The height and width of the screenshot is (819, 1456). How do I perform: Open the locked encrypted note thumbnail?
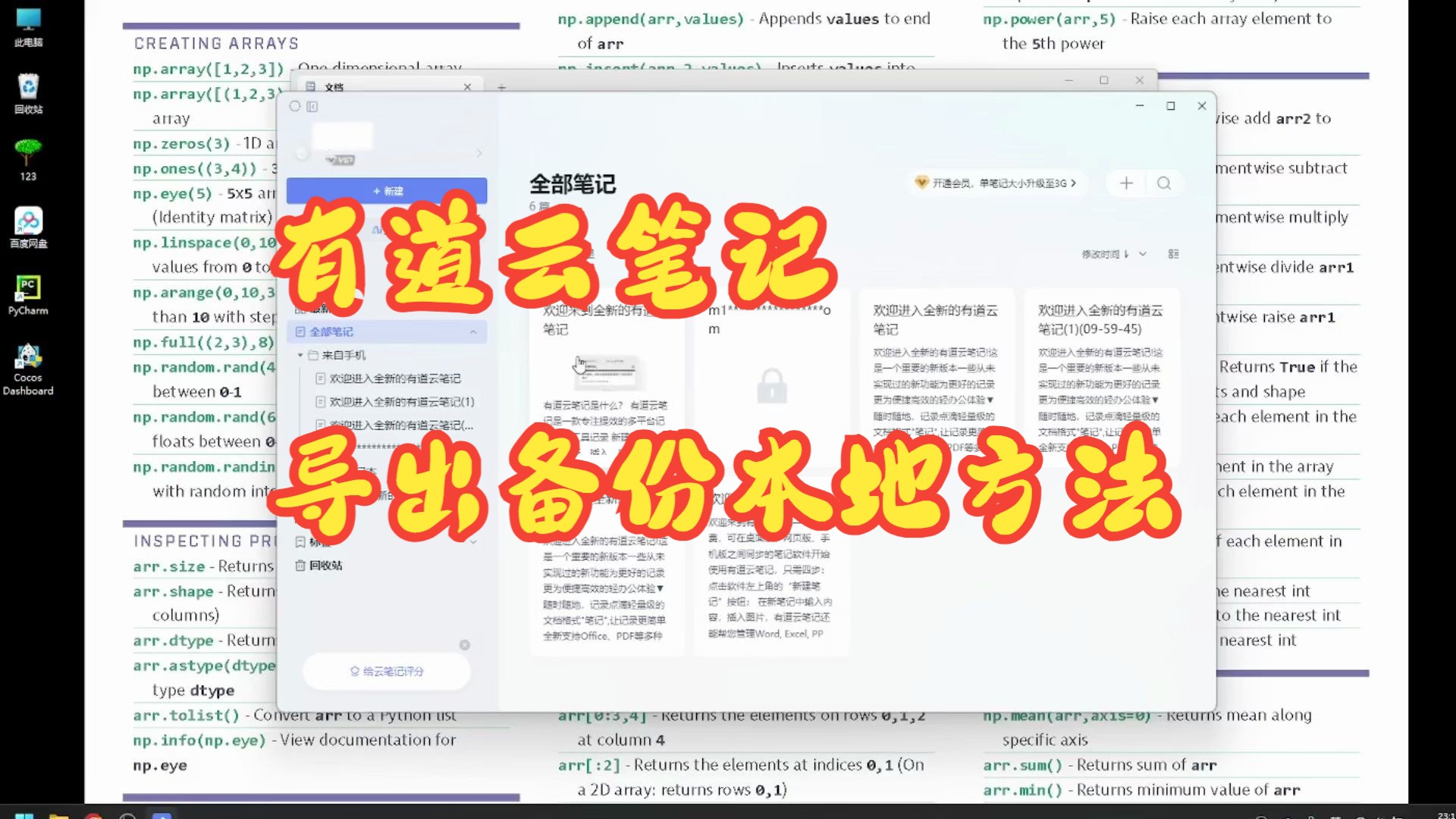(x=771, y=387)
